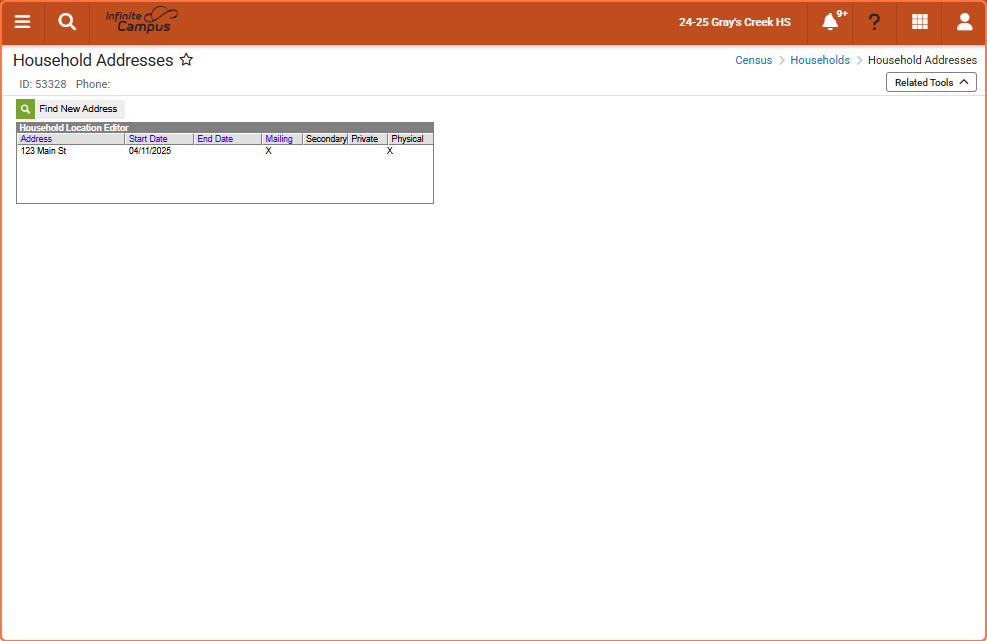Open the search magnifier tool

67,22
